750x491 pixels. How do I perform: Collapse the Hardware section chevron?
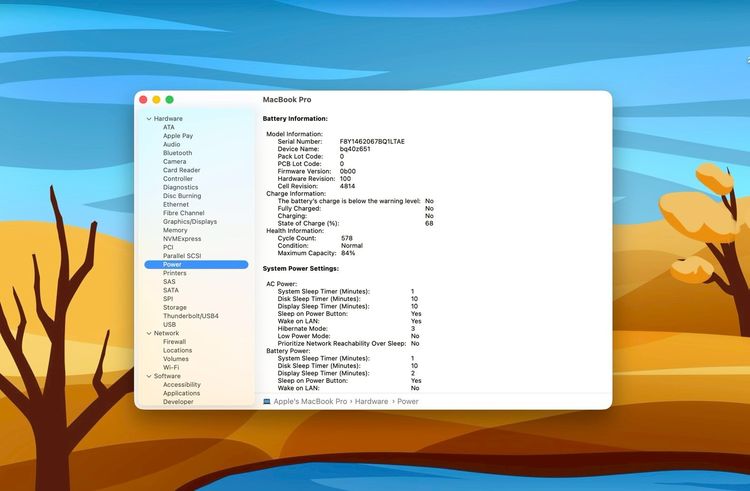[x=148, y=119]
